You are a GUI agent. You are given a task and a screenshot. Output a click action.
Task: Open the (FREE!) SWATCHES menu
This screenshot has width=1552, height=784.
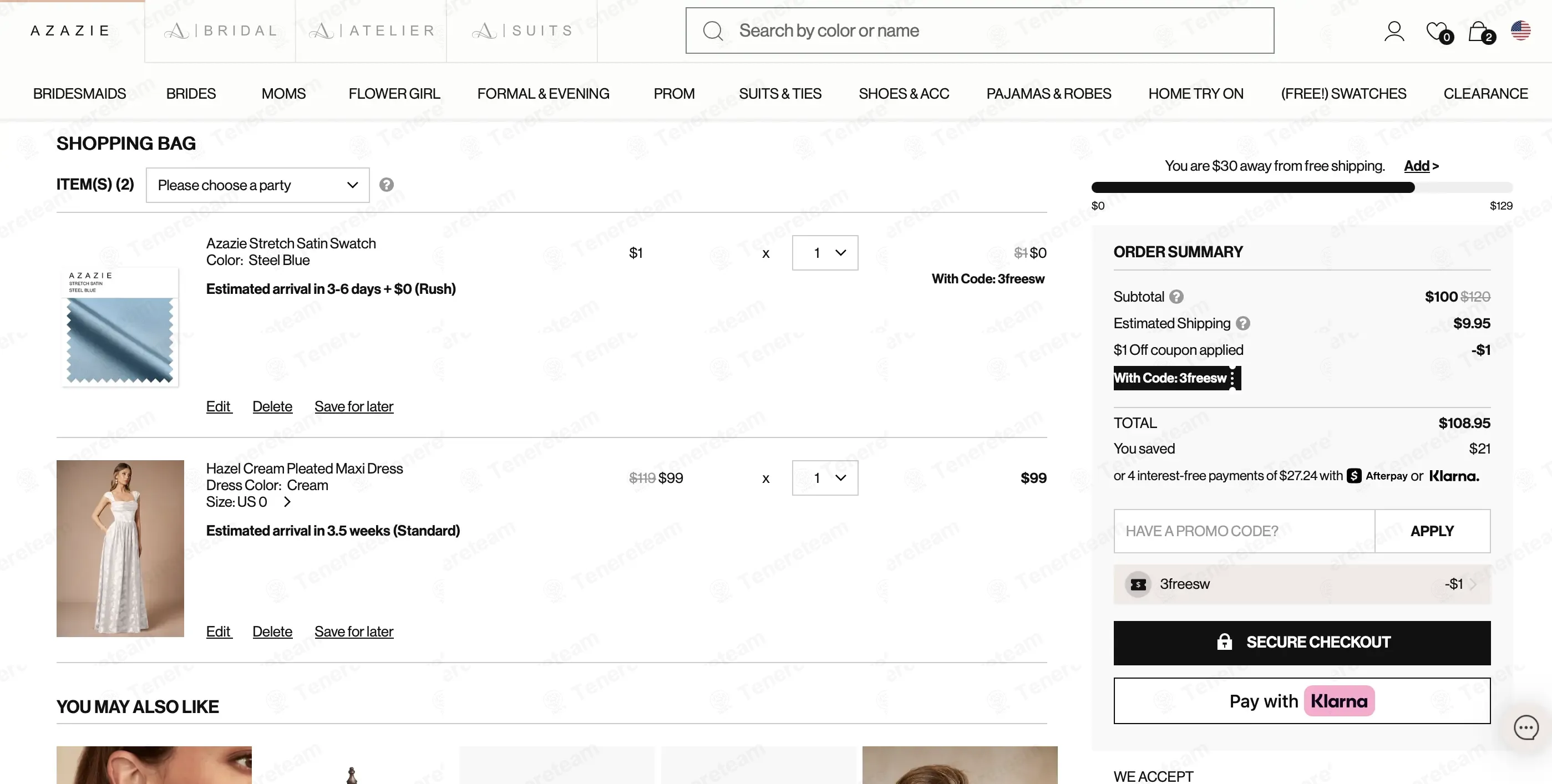1343,93
